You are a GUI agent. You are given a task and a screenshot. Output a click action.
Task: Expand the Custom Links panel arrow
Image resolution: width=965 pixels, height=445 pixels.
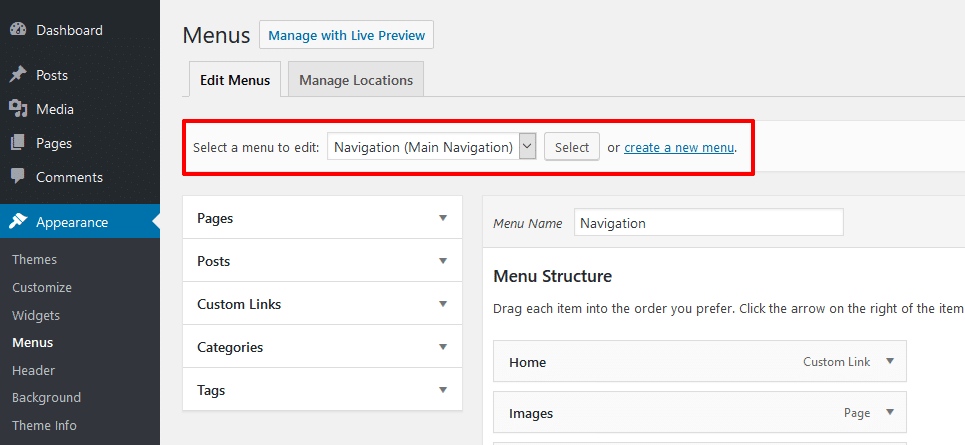click(x=443, y=304)
